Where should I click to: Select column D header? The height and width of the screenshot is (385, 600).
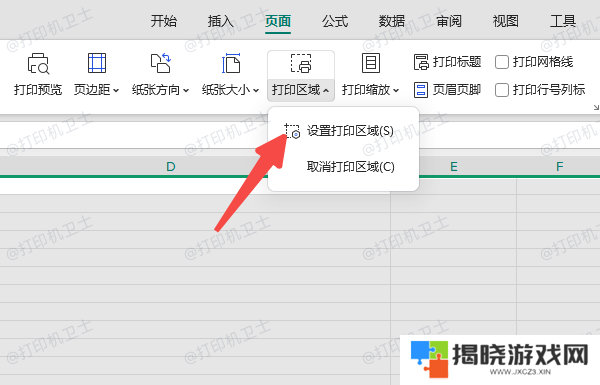171,166
